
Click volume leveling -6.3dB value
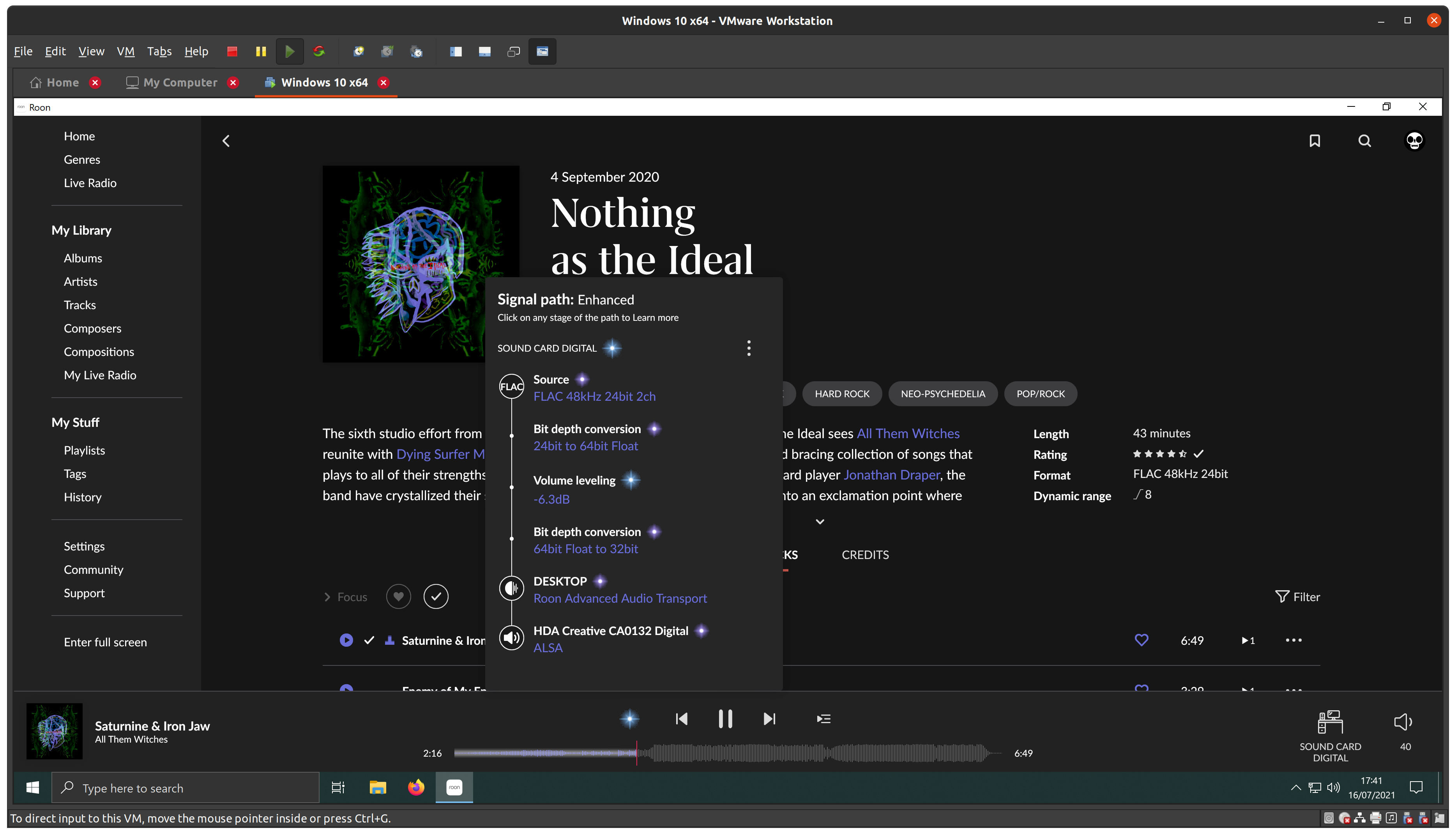click(x=551, y=499)
